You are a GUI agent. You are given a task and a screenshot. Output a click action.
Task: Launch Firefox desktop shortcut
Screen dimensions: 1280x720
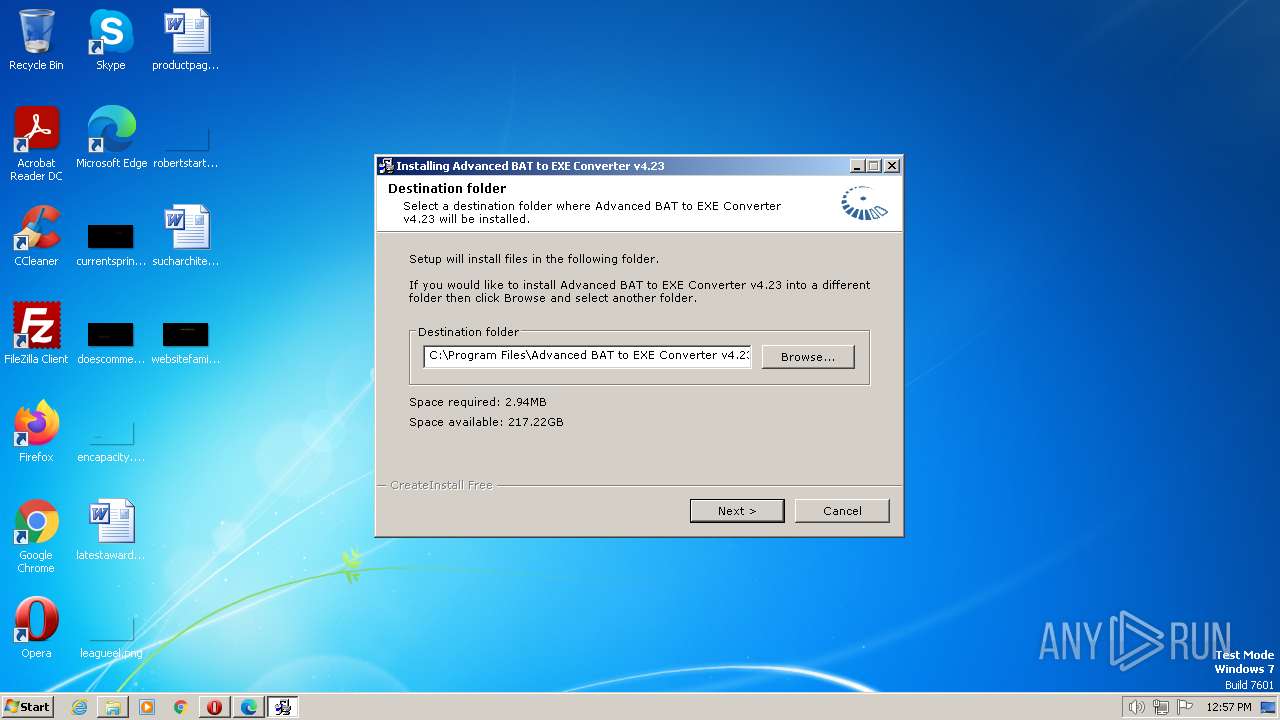[x=36, y=432]
